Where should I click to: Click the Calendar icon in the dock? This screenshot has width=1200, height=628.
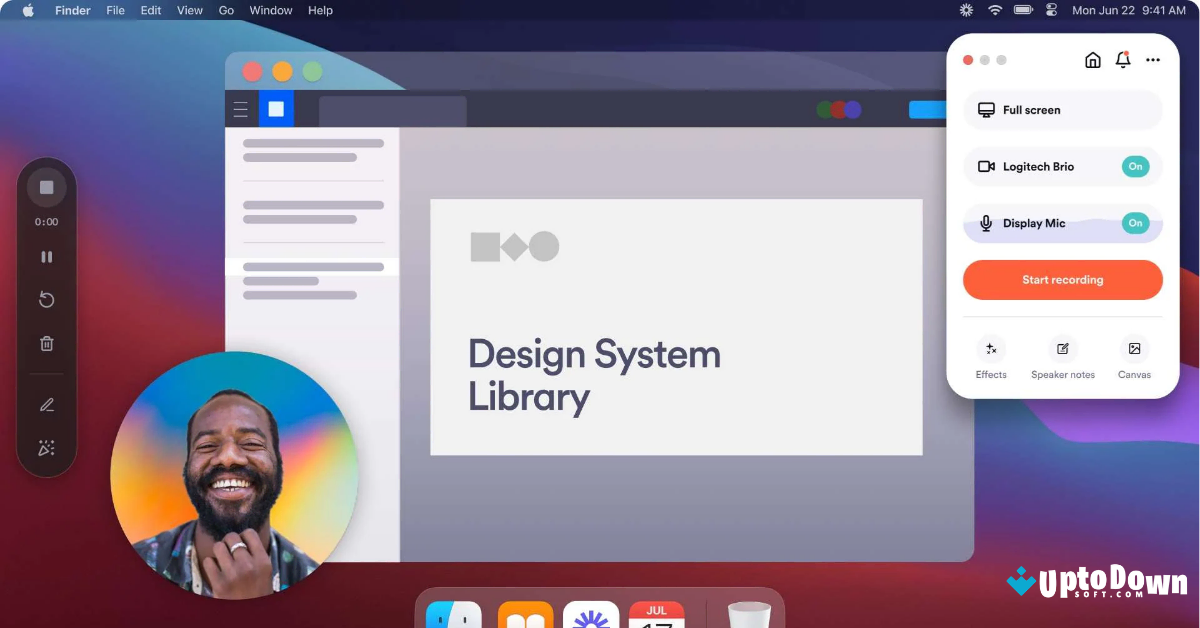(656, 614)
